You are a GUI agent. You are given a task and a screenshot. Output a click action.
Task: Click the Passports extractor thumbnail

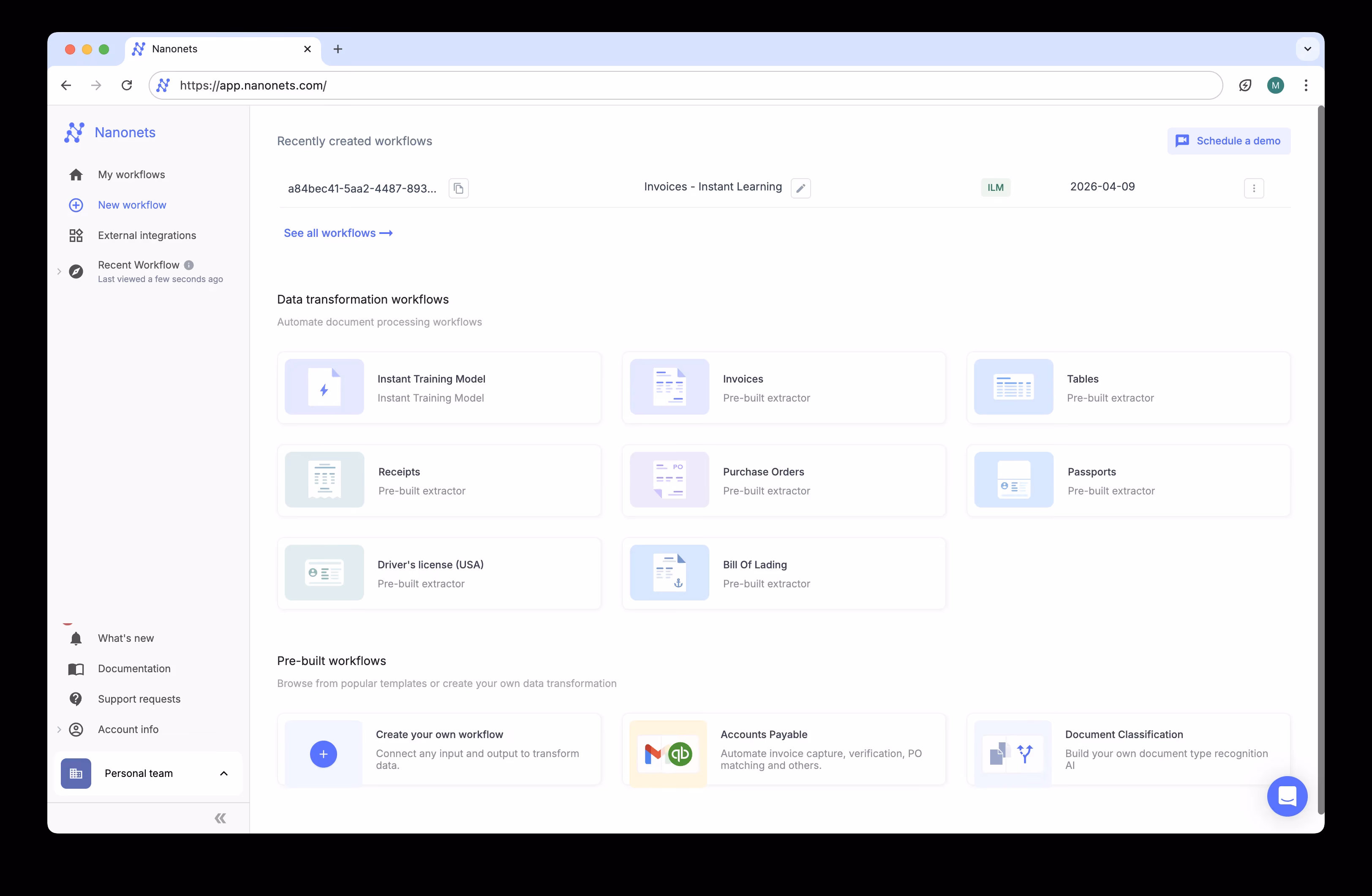[1013, 479]
